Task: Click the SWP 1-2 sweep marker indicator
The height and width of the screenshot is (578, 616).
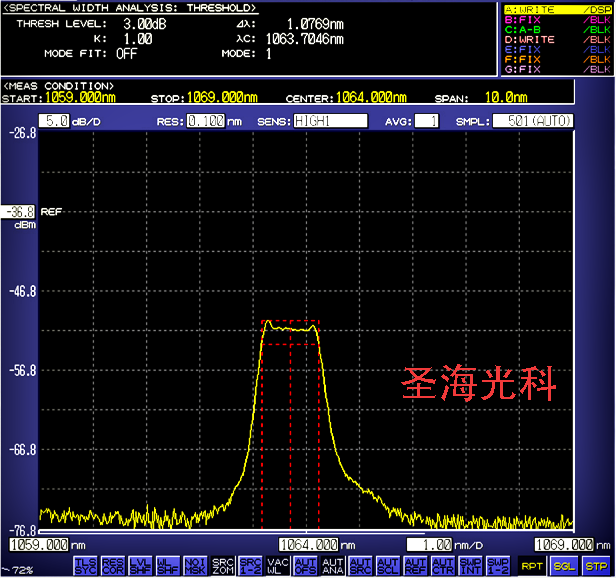Action: pos(498,566)
